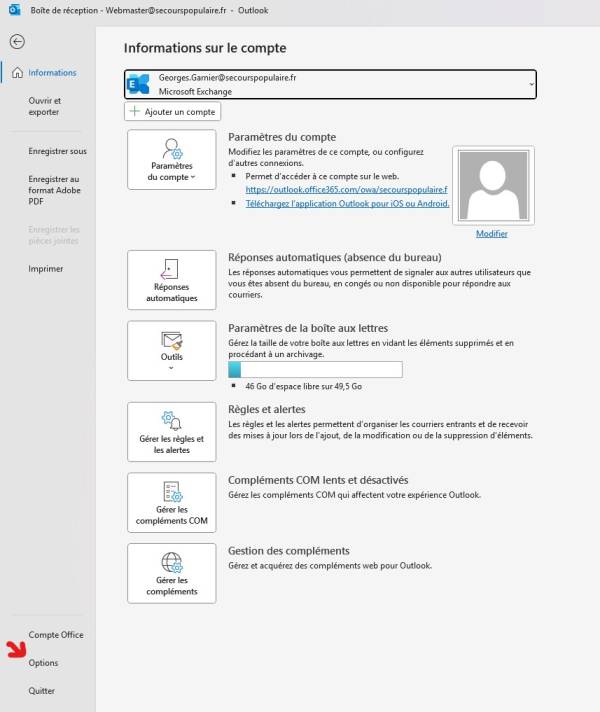
Task: Click the Microsoft Exchange account icon
Action: pyautogui.click(x=139, y=84)
